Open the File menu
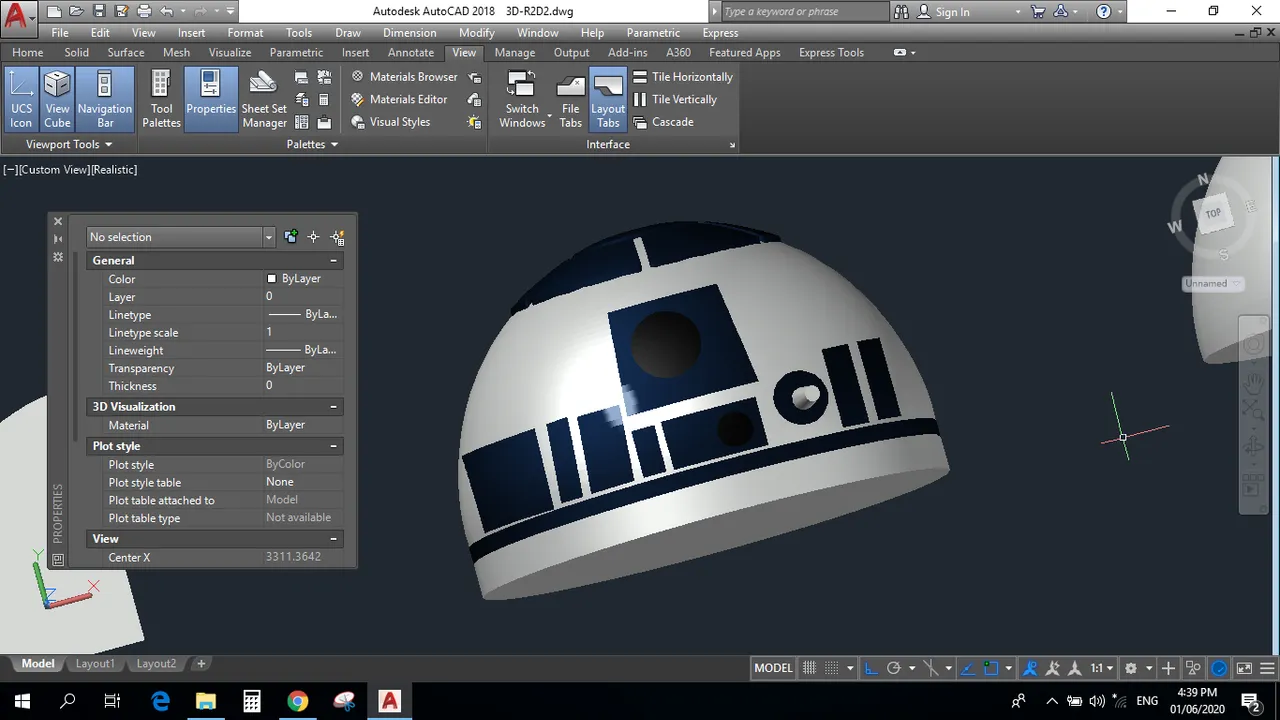The height and width of the screenshot is (720, 1280). coord(60,33)
